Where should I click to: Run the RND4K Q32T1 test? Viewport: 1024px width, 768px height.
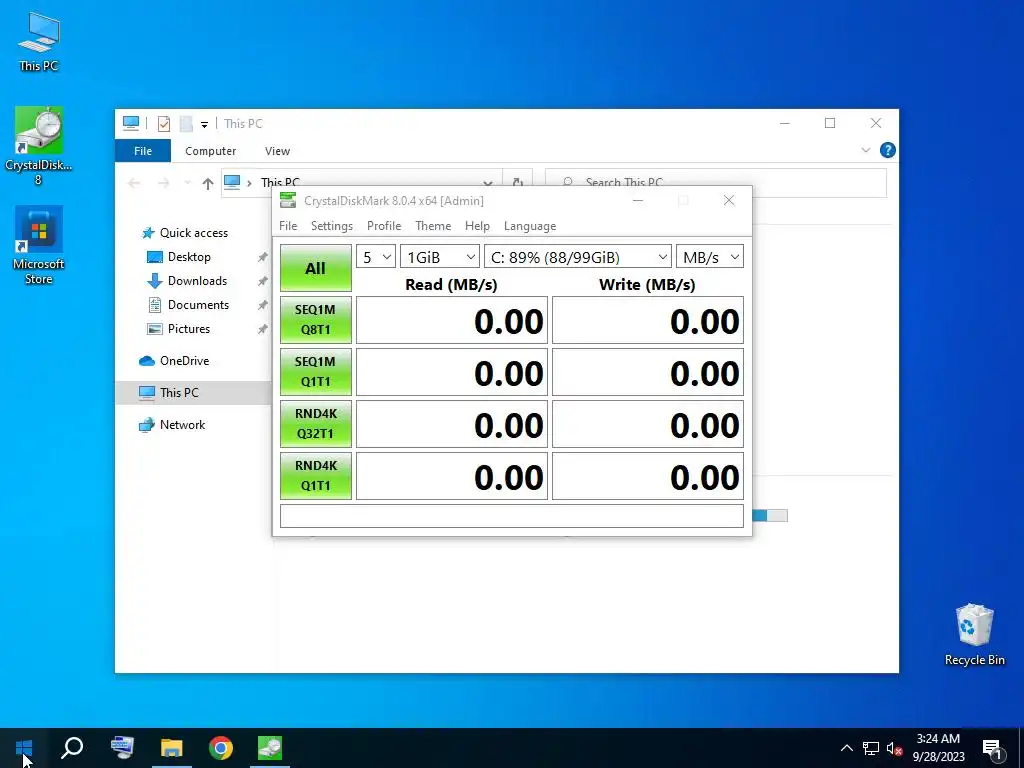[x=315, y=424]
